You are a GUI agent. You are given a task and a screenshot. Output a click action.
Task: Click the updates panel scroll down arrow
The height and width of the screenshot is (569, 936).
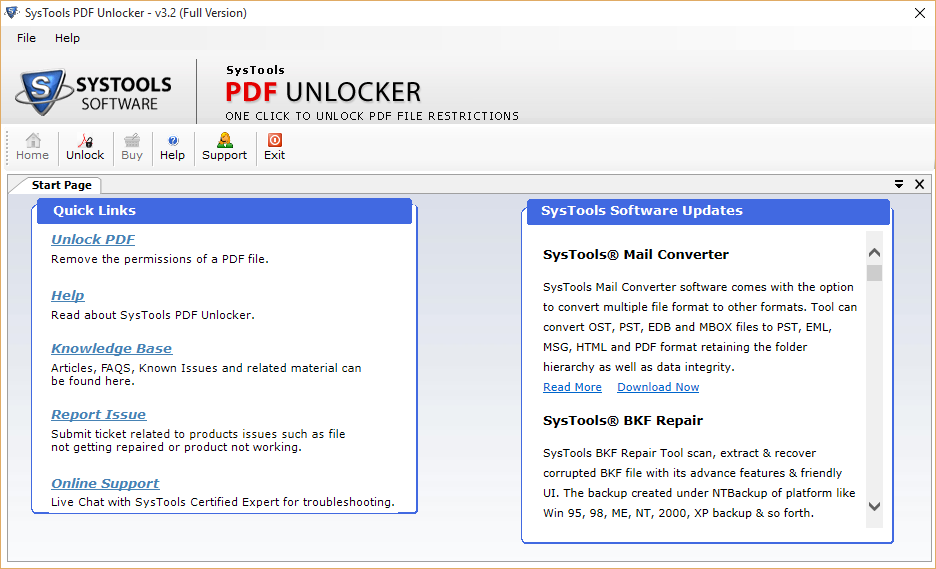coord(875,506)
